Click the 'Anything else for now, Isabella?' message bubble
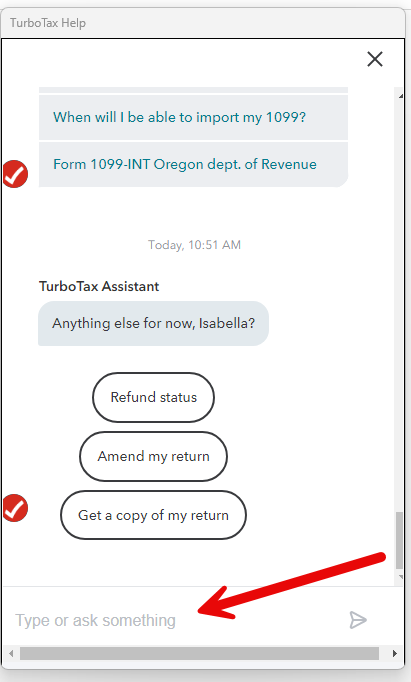This screenshot has width=411, height=682. tap(154, 323)
